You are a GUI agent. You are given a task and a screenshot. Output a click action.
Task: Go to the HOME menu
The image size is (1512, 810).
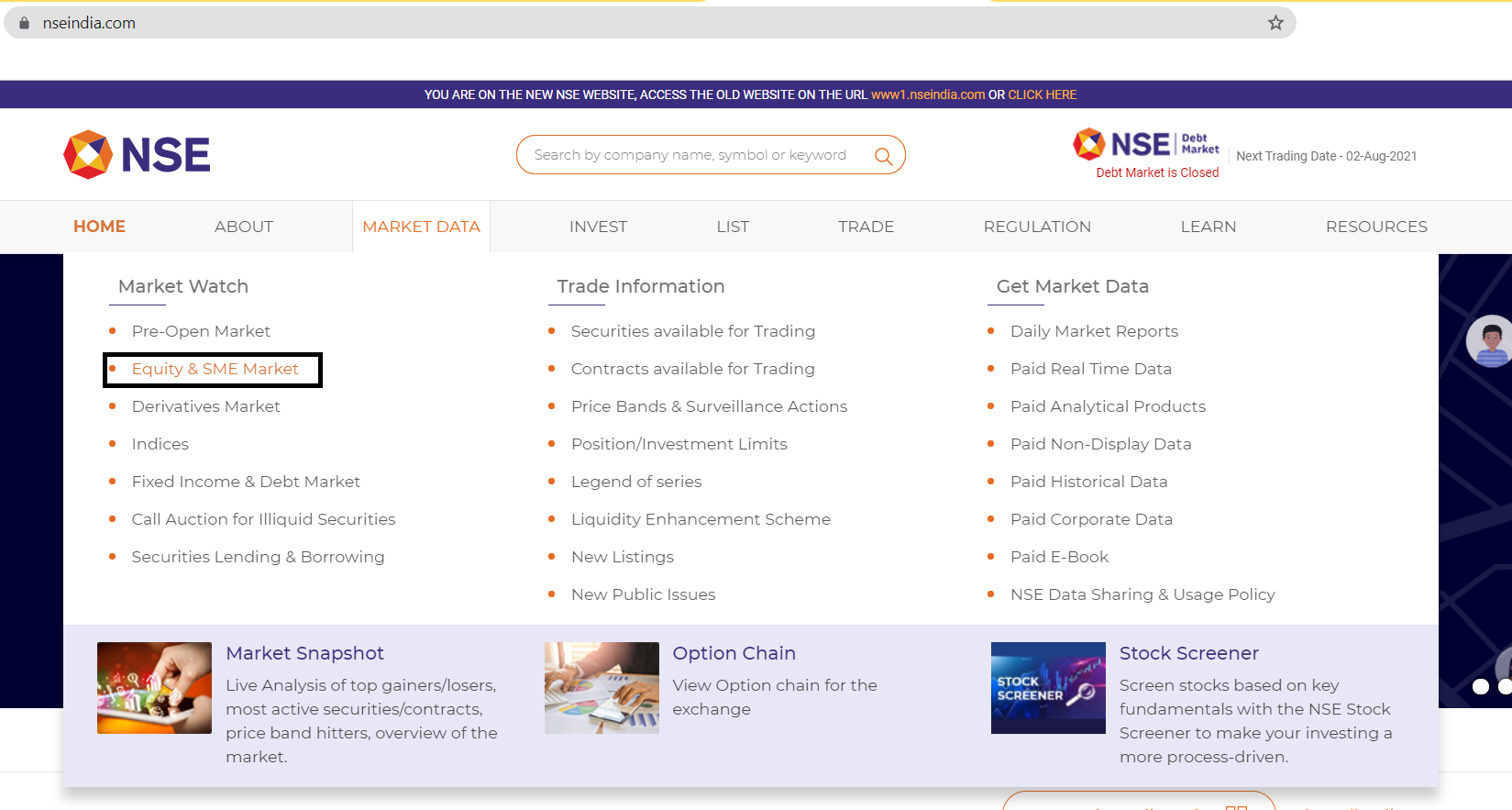point(99,227)
